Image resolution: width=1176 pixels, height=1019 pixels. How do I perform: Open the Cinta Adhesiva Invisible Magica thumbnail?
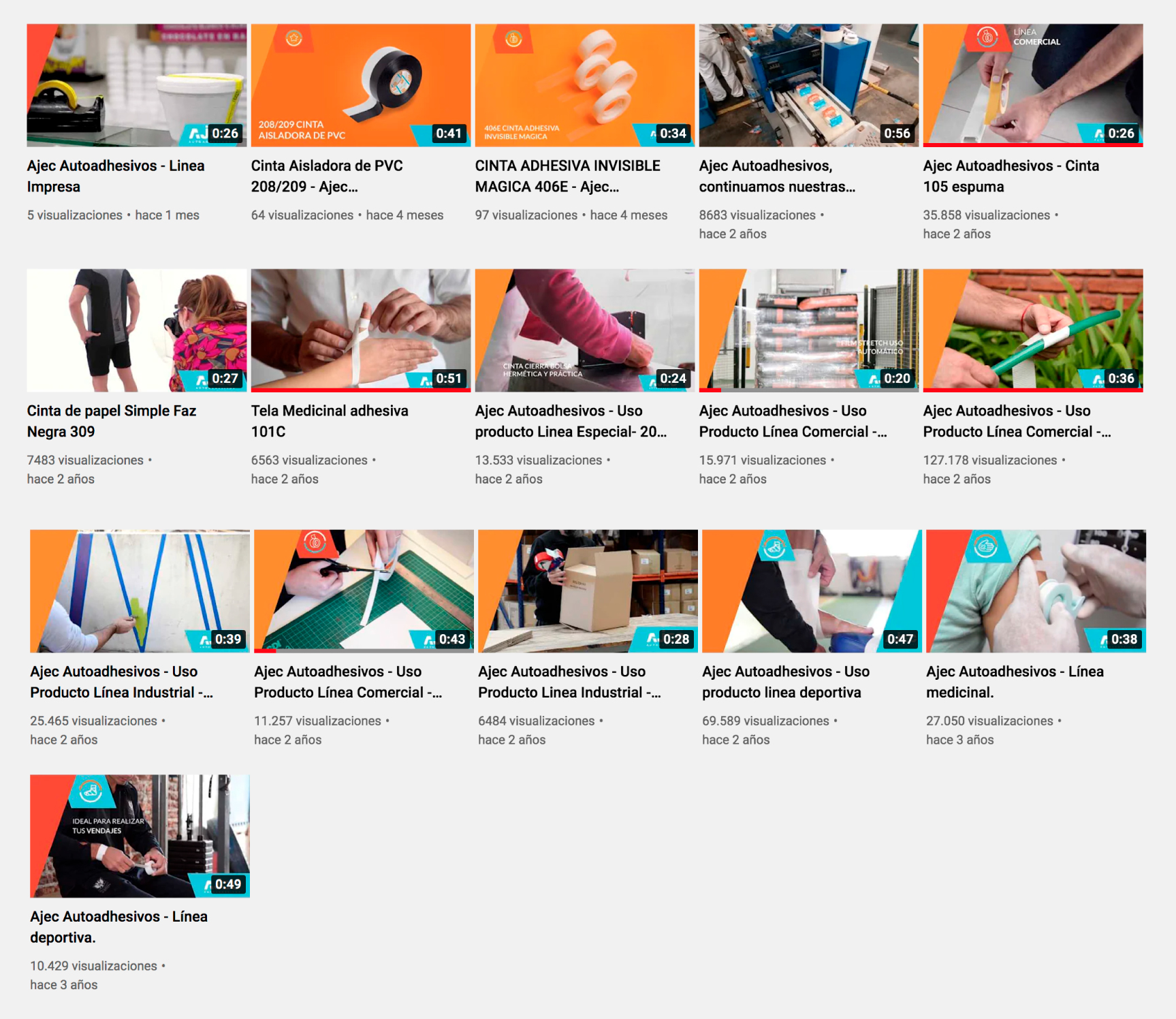[585, 85]
